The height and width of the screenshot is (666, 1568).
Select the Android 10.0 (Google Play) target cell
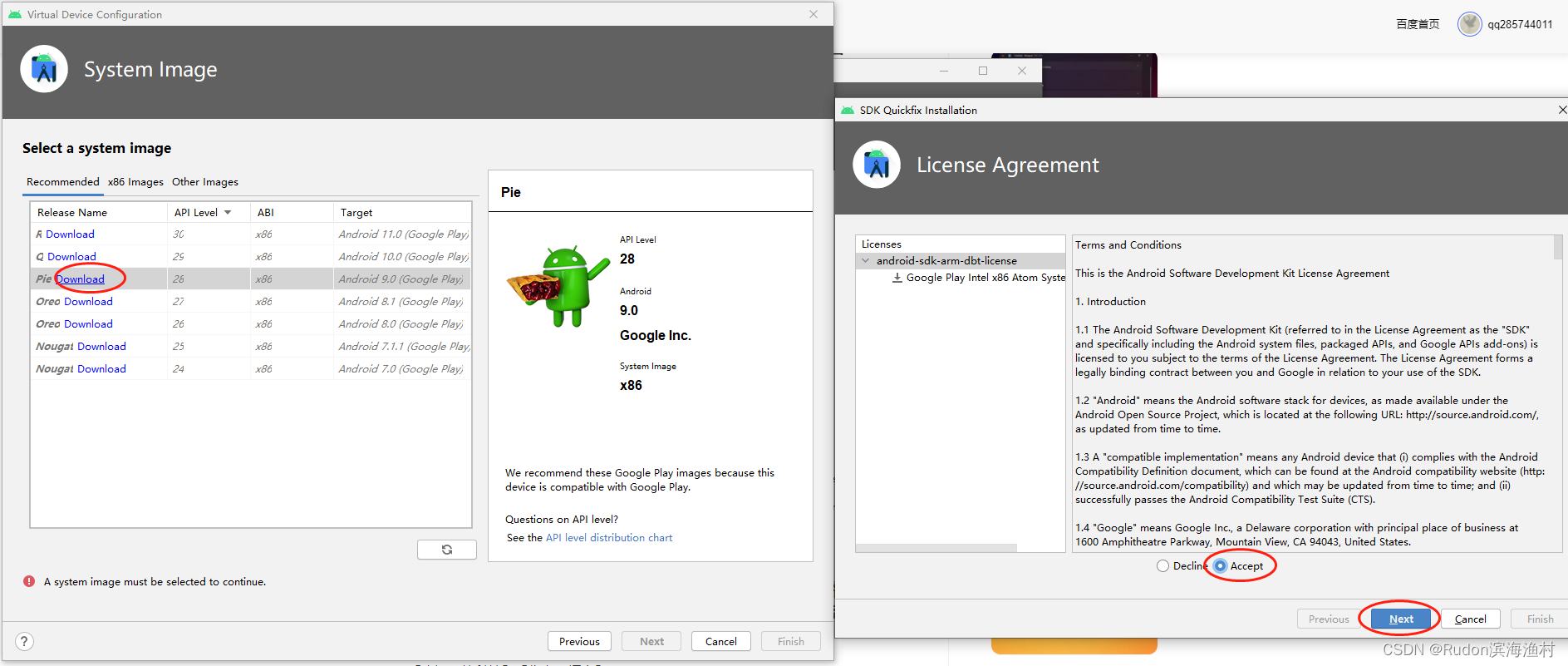click(404, 257)
